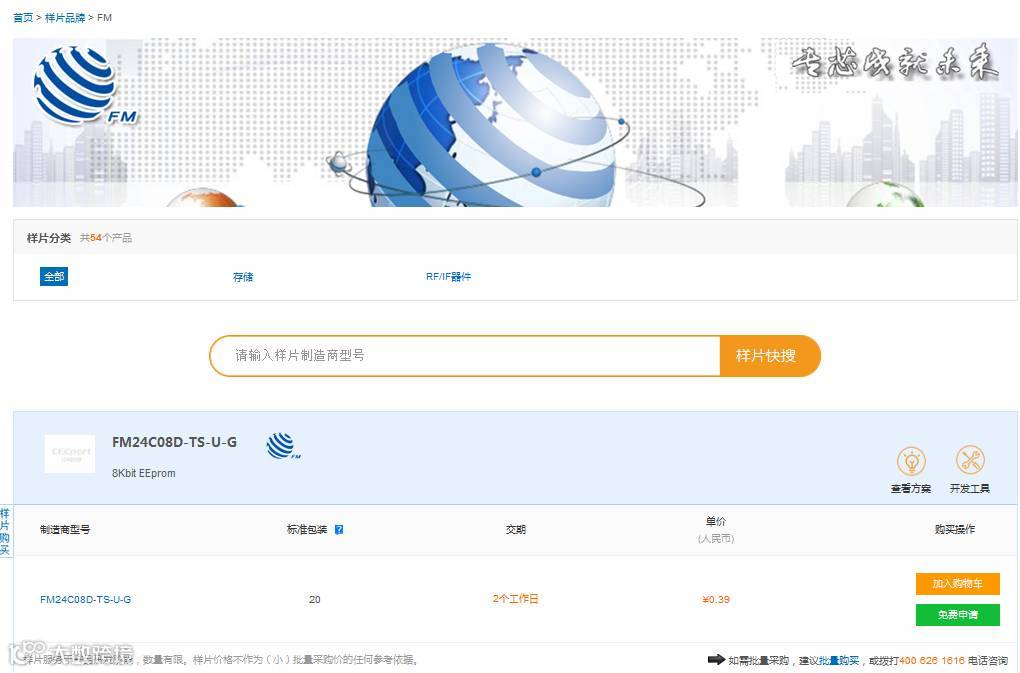Click the FM globe logo in banner

[85, 85]
